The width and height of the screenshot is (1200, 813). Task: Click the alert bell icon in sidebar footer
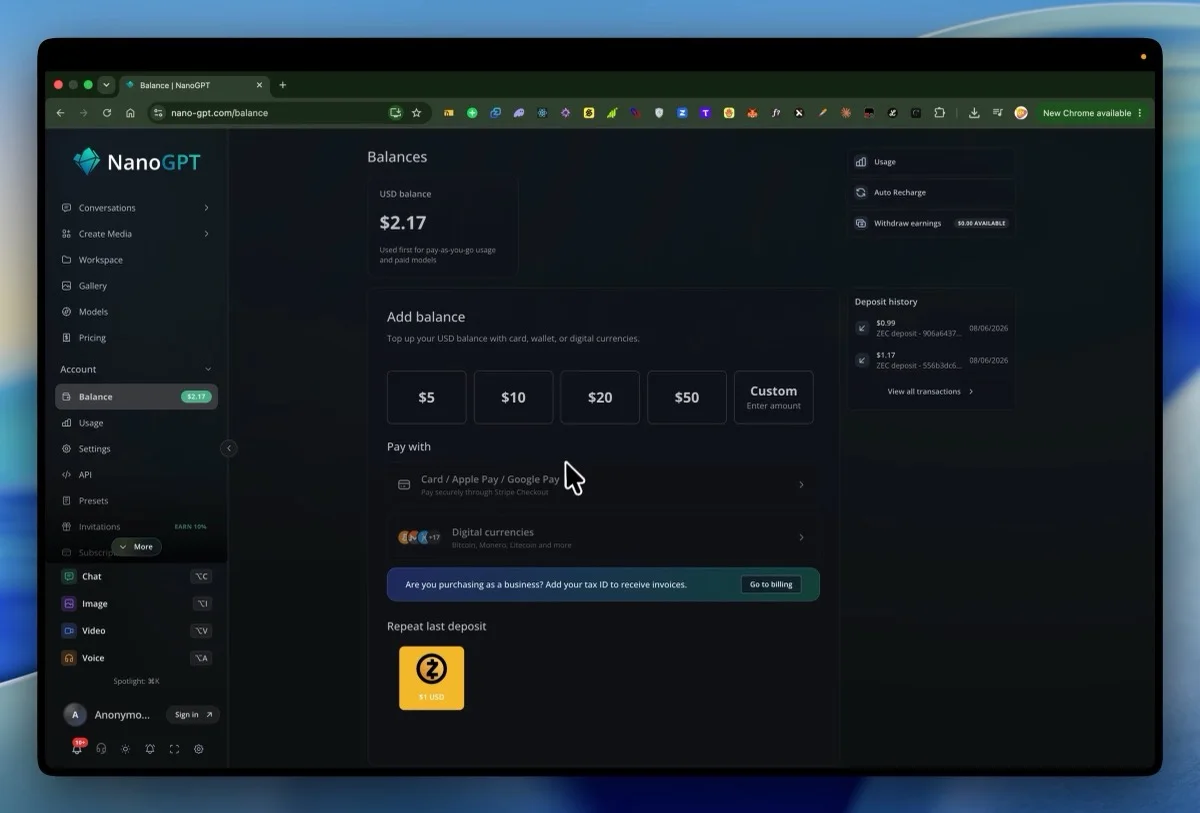point(150,749)
